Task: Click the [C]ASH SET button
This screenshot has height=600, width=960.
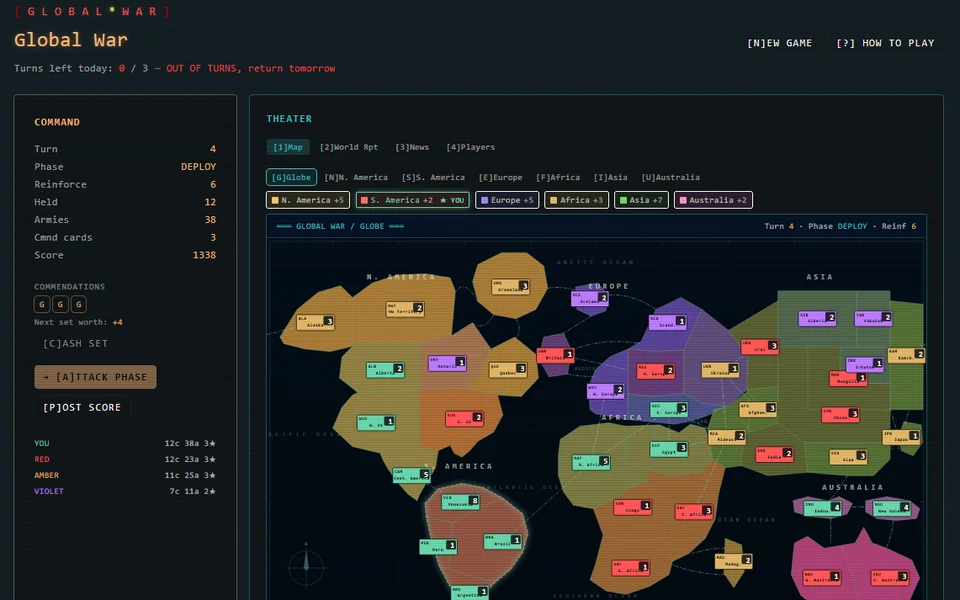Action: (75, 343)
